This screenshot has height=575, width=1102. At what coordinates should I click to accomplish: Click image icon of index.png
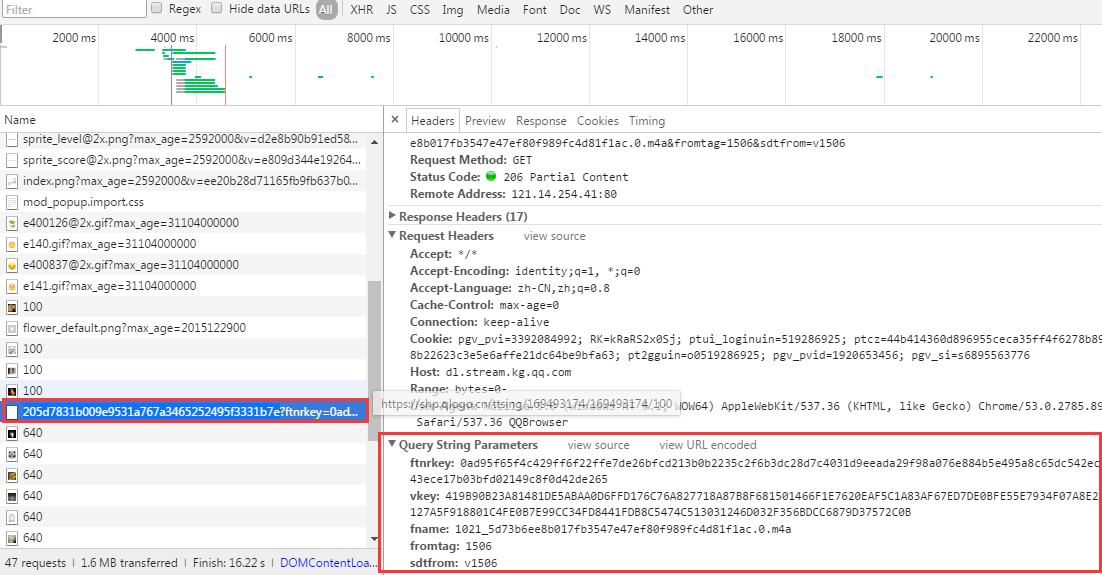click(x=11, y=181)
